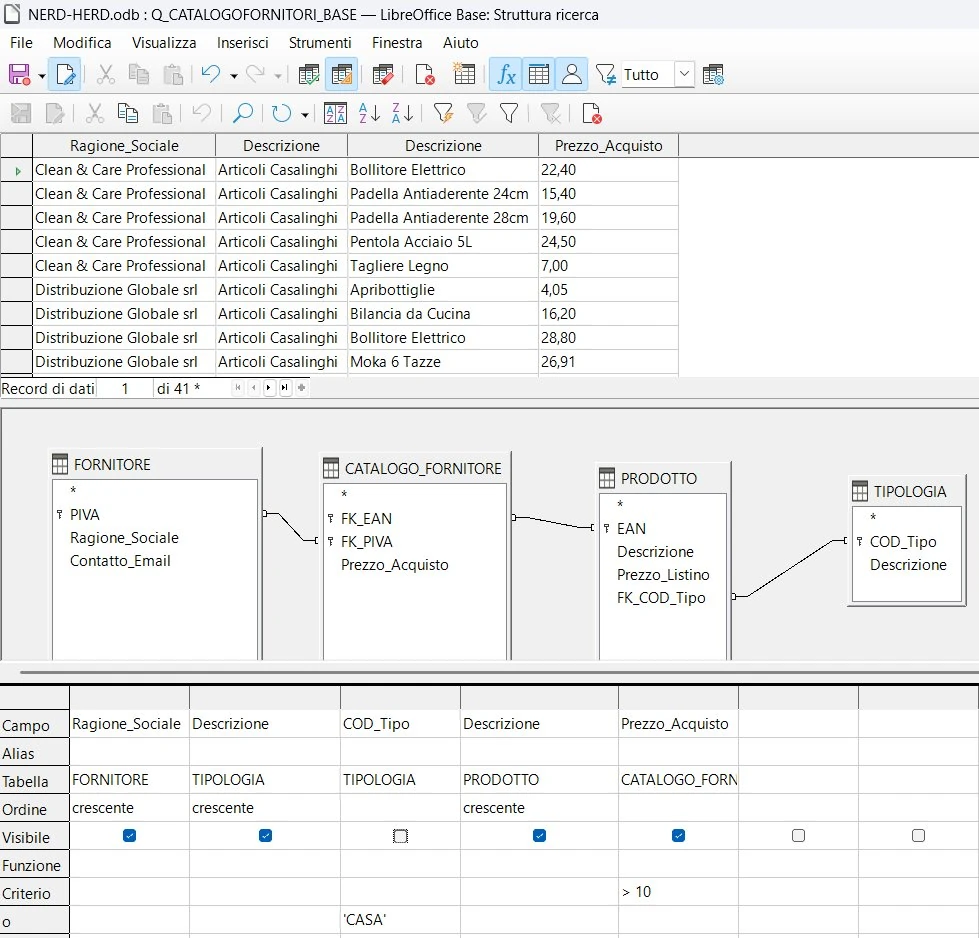Uncheck Visible for the Ragione_Sociale column

tap(129, 836)
